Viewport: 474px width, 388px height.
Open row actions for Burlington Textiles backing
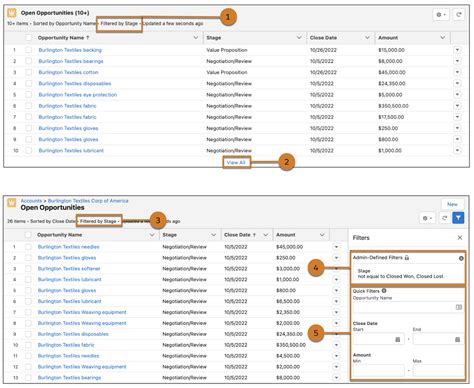(x=457, y=50)
